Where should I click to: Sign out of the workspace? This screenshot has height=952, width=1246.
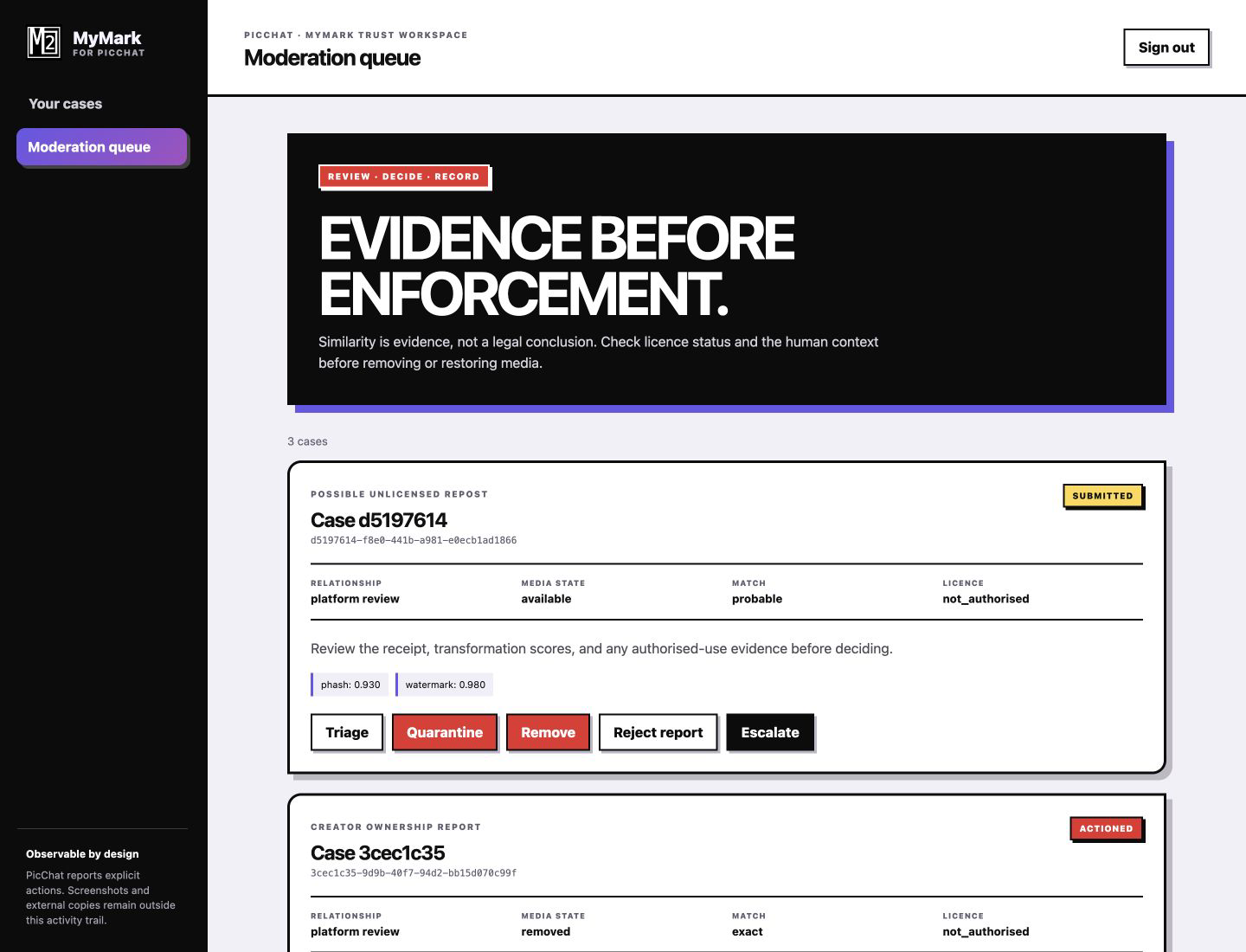click(x=1166, y=48)
